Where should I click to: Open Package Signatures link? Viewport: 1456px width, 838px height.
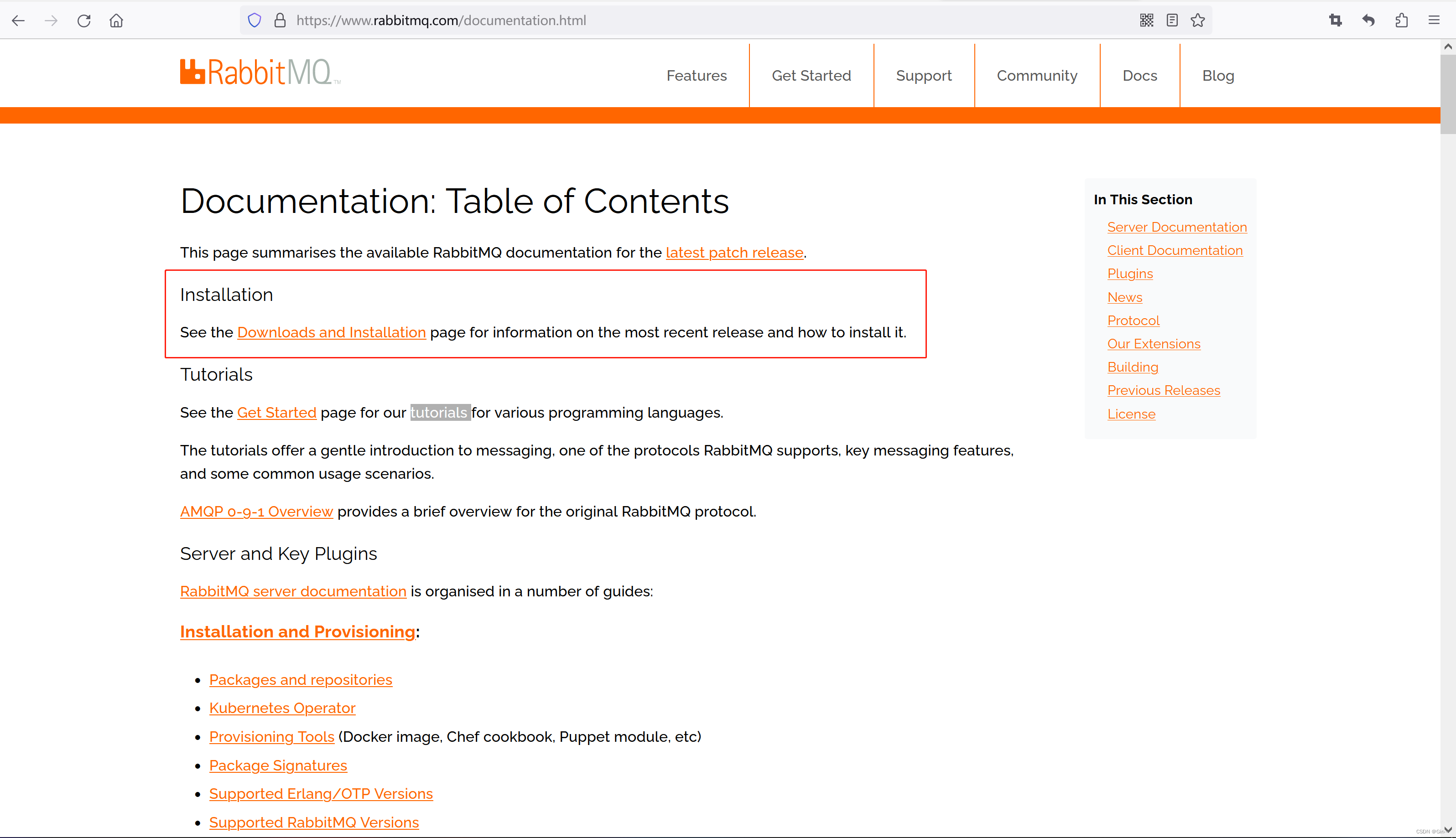(279, 766)
